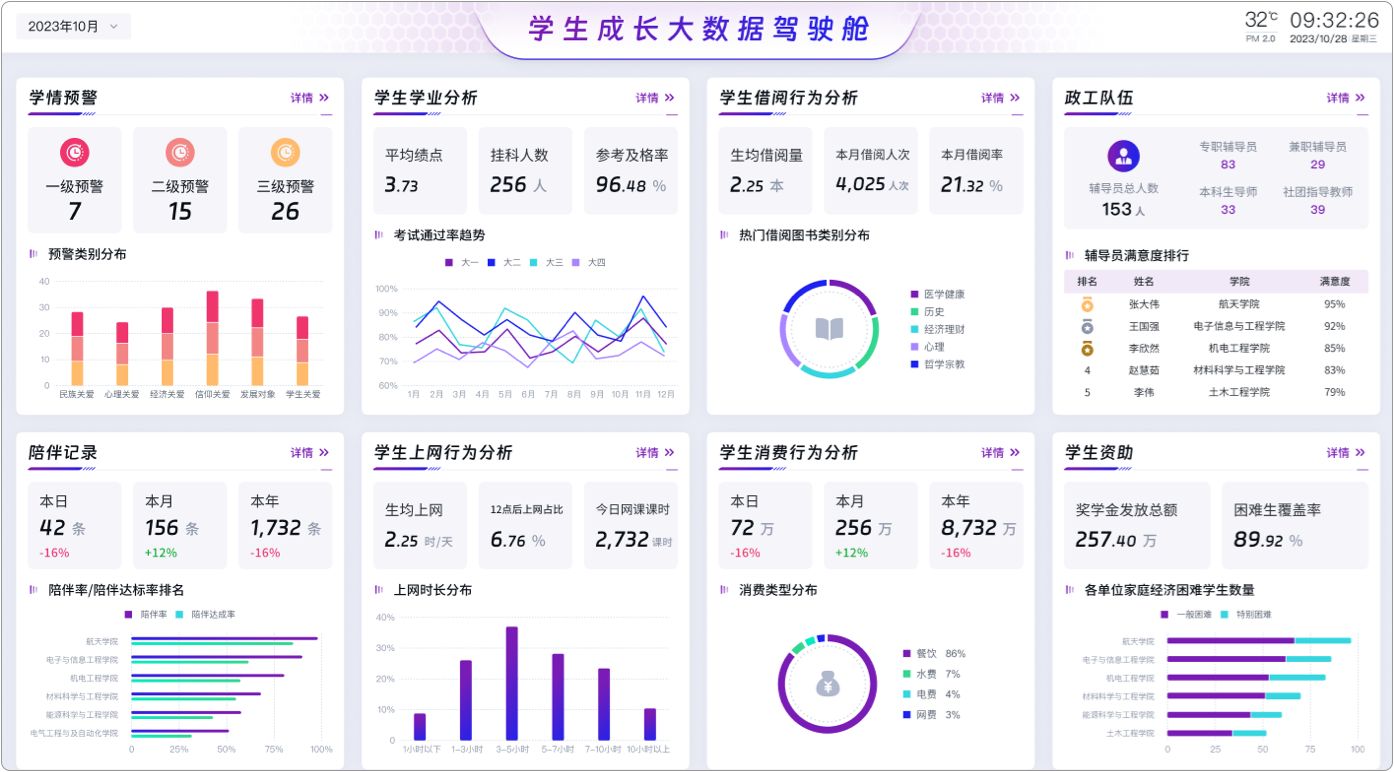Click the 辅导员满意度排行 section marker icon
Viewport: 1394px width, 772px height.
click(x=1070, y=255)
